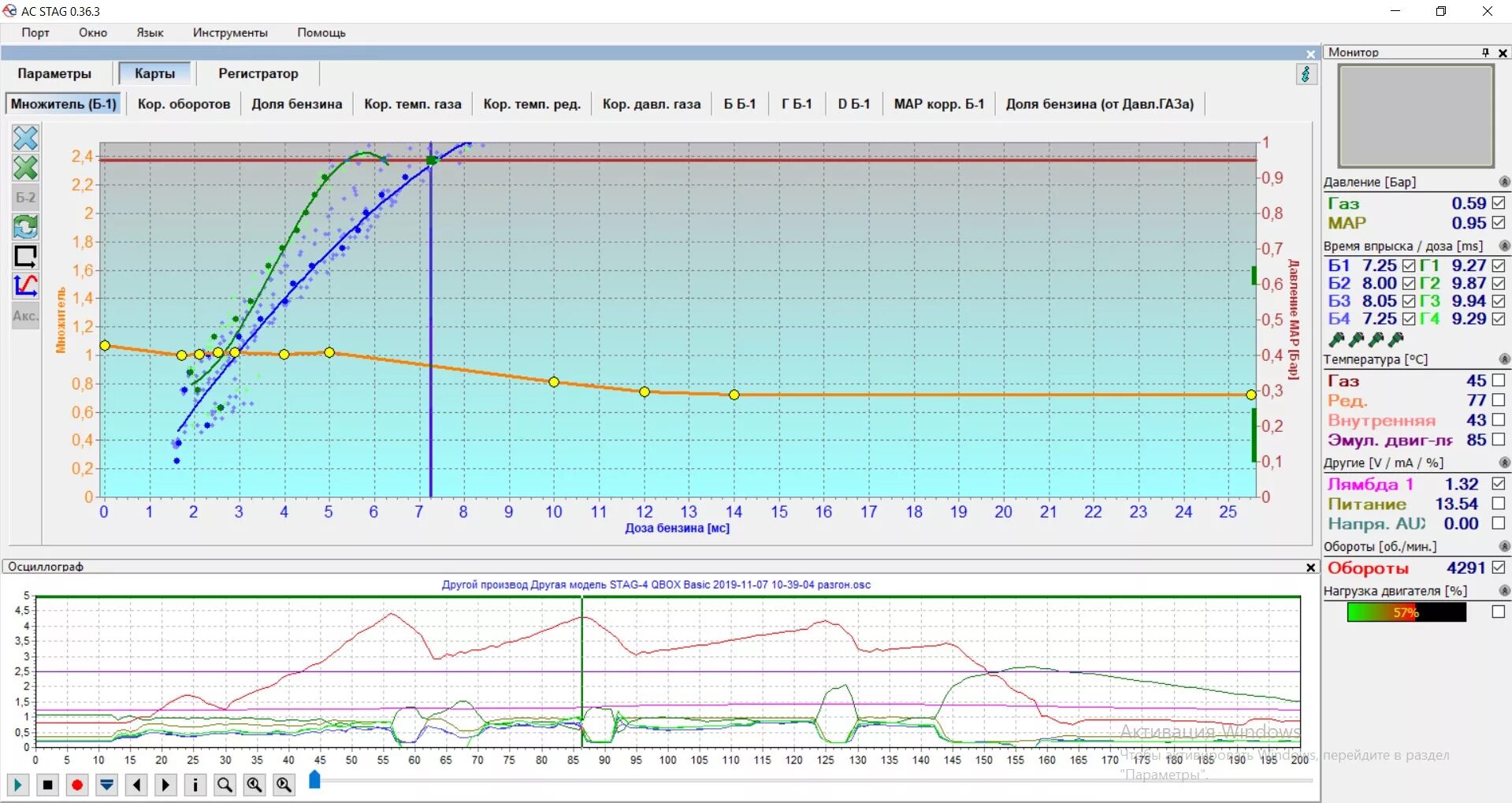1512x803 pixels.
Task: Close the maps window with the blue bar X
Action: [1311, 54]
